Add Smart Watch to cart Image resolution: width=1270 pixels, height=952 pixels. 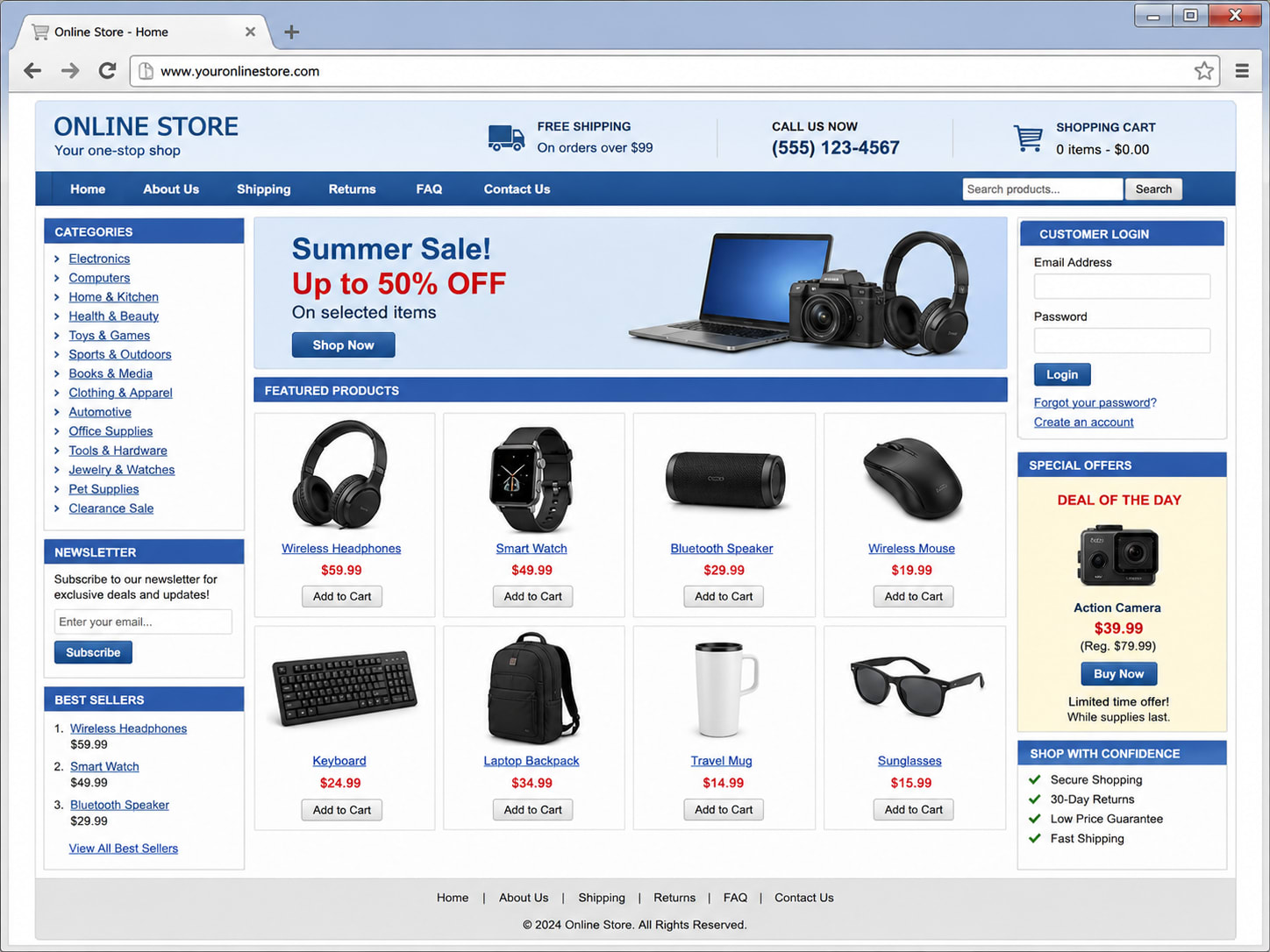[532, 597]
